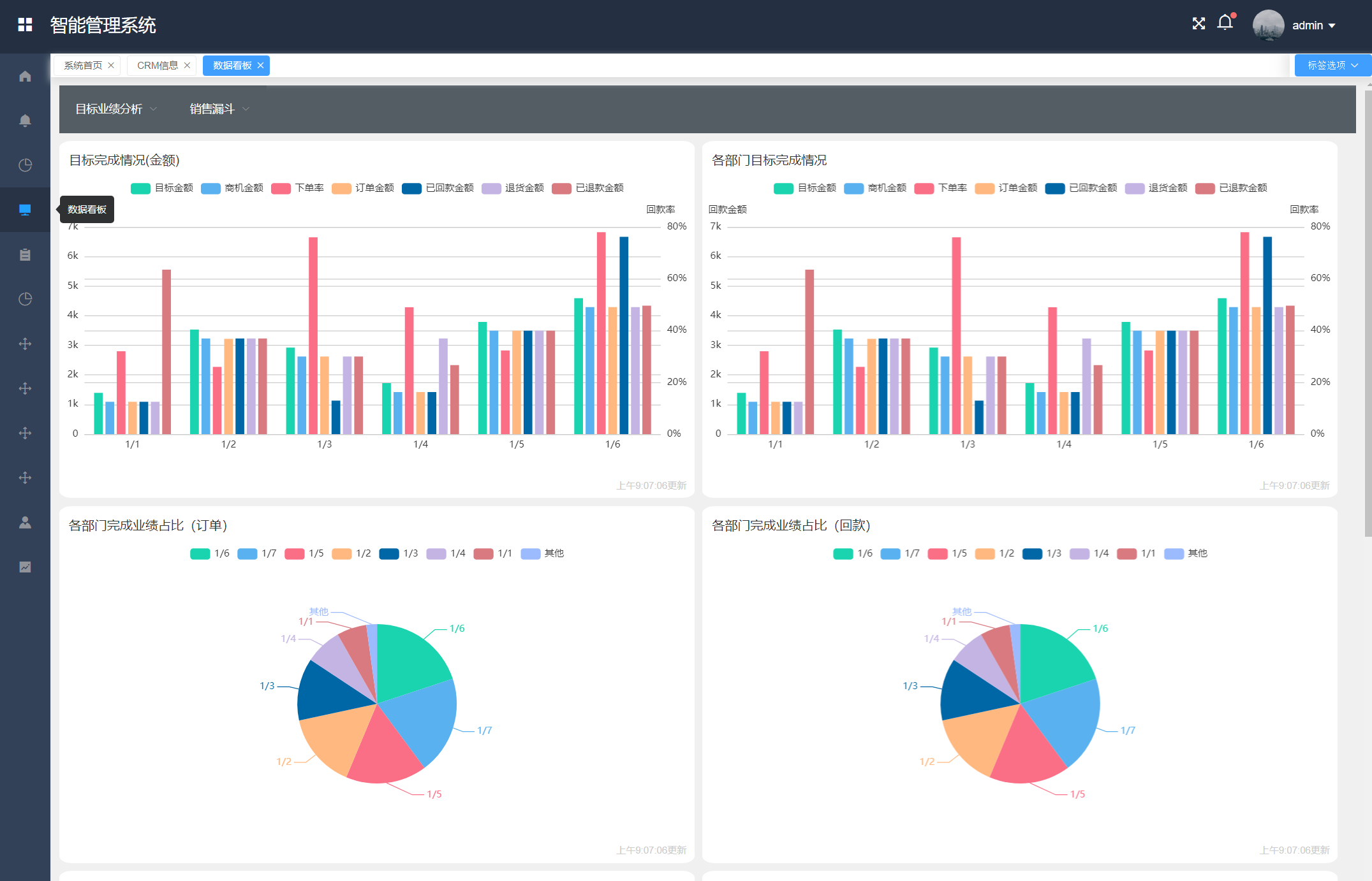Toggle 目标金额 legend in 各部门目标完成情况 chart
Image resolution: width=1372 pixels, height=881 pixels.
[805, 188]
